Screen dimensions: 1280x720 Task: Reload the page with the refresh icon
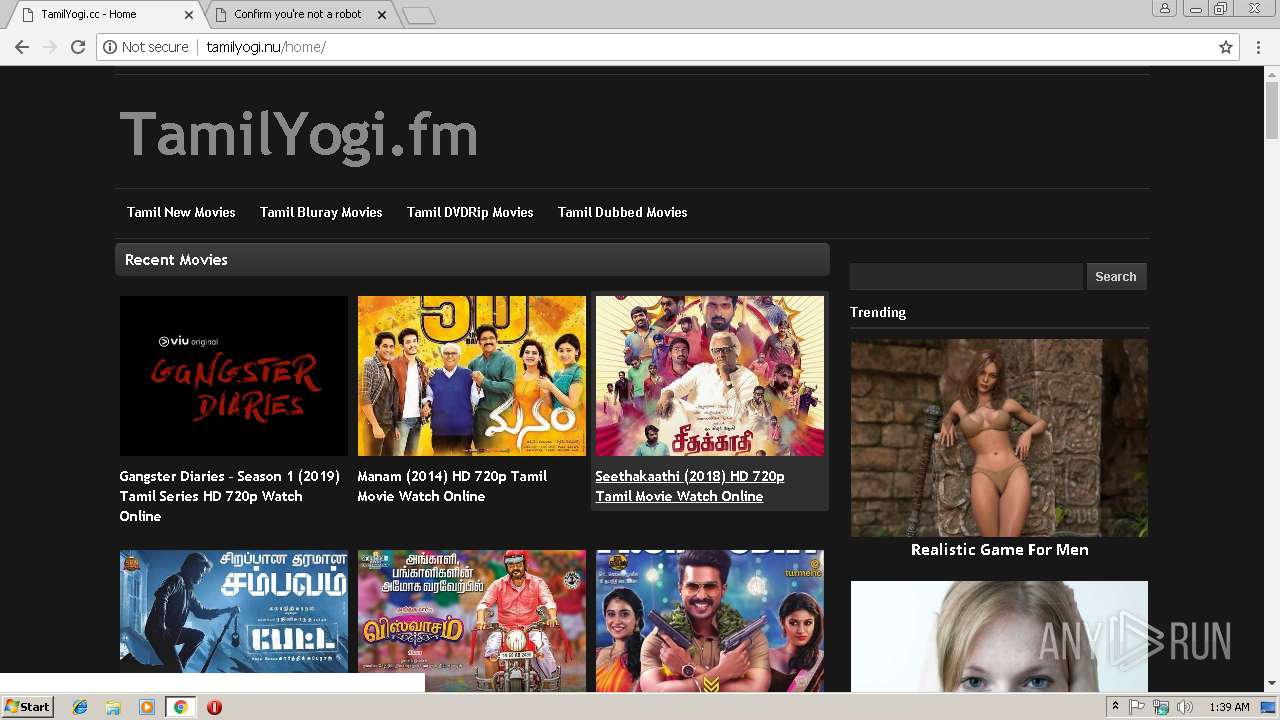point(78,47)
